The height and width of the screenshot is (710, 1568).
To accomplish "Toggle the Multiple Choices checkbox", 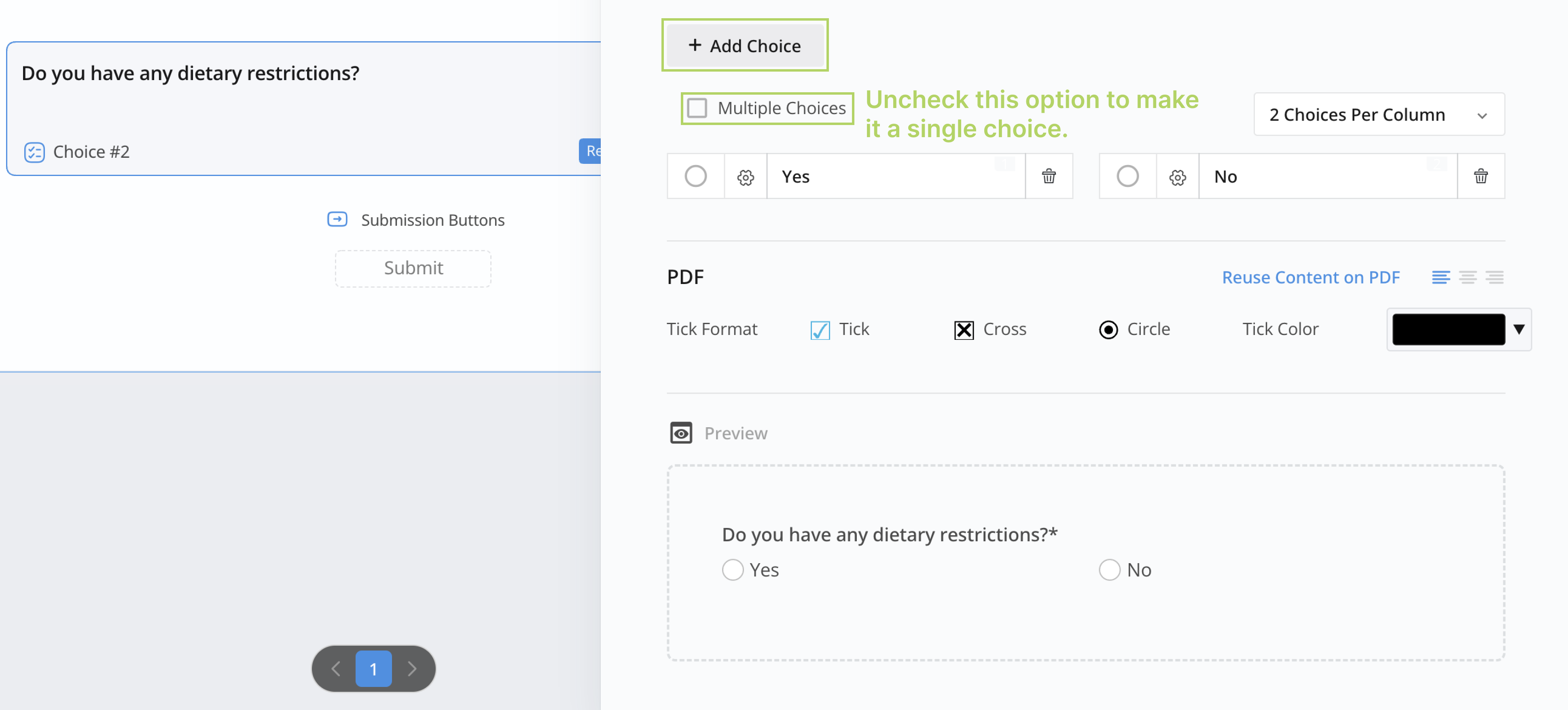I will (696, 108).
